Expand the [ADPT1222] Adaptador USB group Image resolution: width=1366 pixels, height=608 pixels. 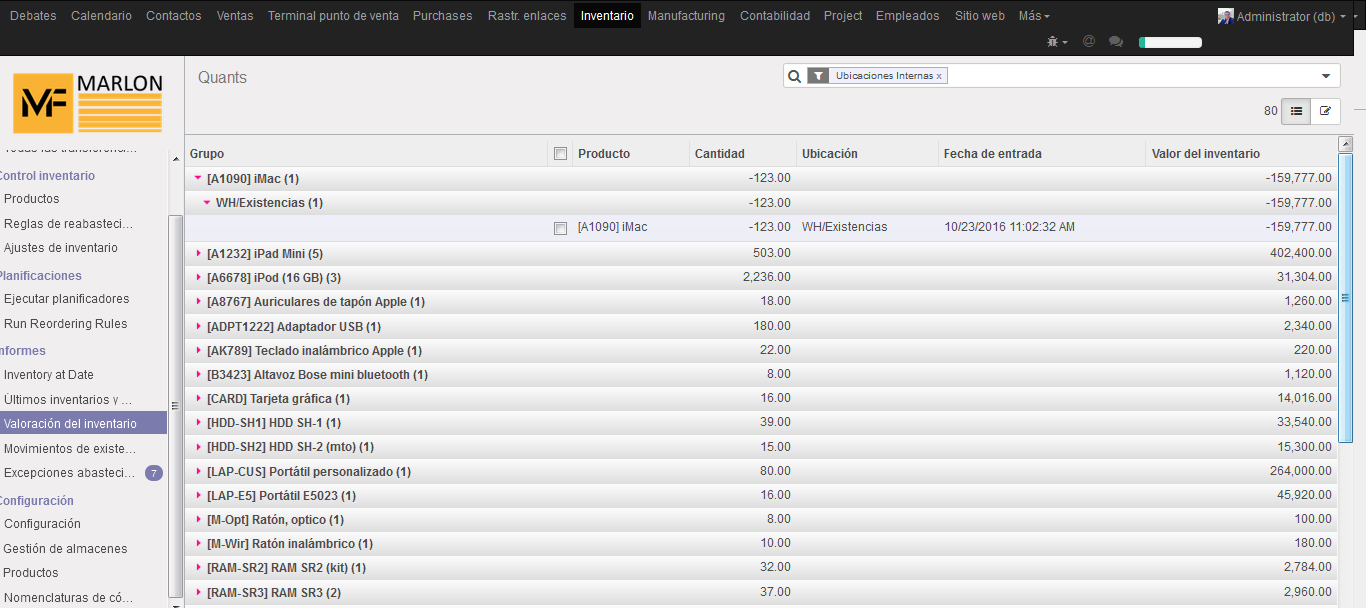[x=198, y=326]
